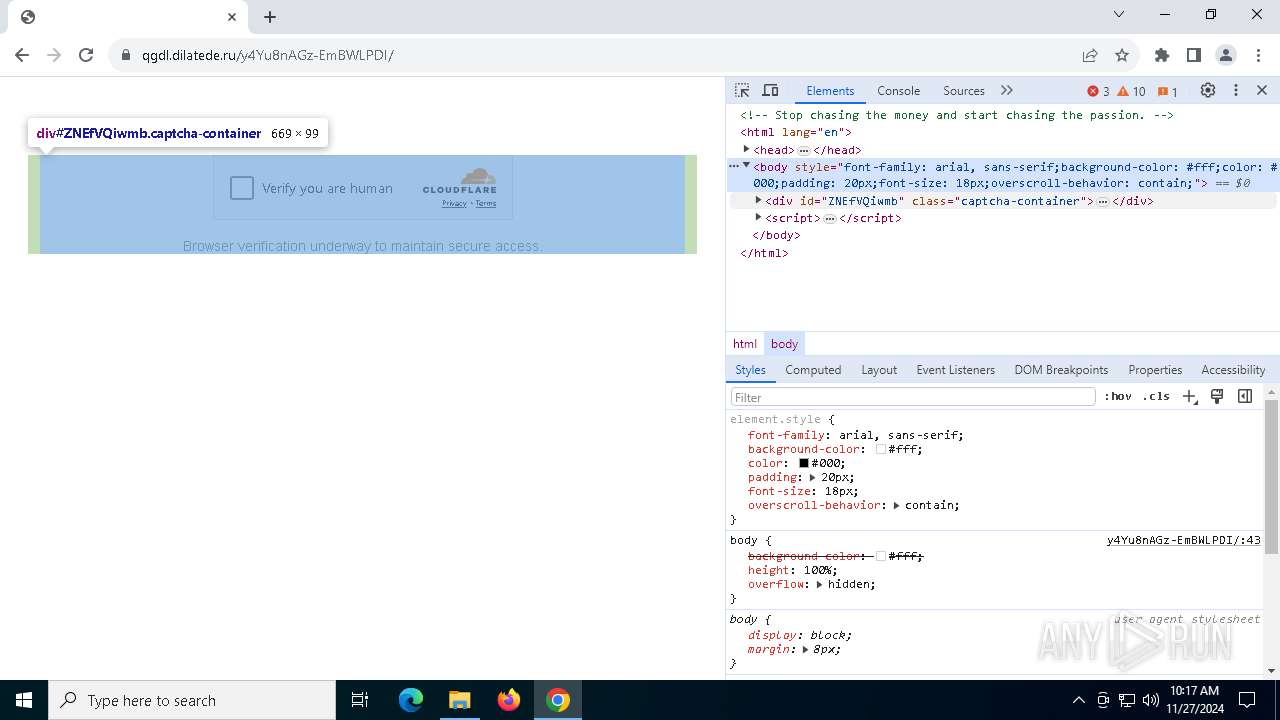Open the rendering emulation paintbrush icon in Styles
This screenshot has width=1280, height=720.
[1217, 396]
